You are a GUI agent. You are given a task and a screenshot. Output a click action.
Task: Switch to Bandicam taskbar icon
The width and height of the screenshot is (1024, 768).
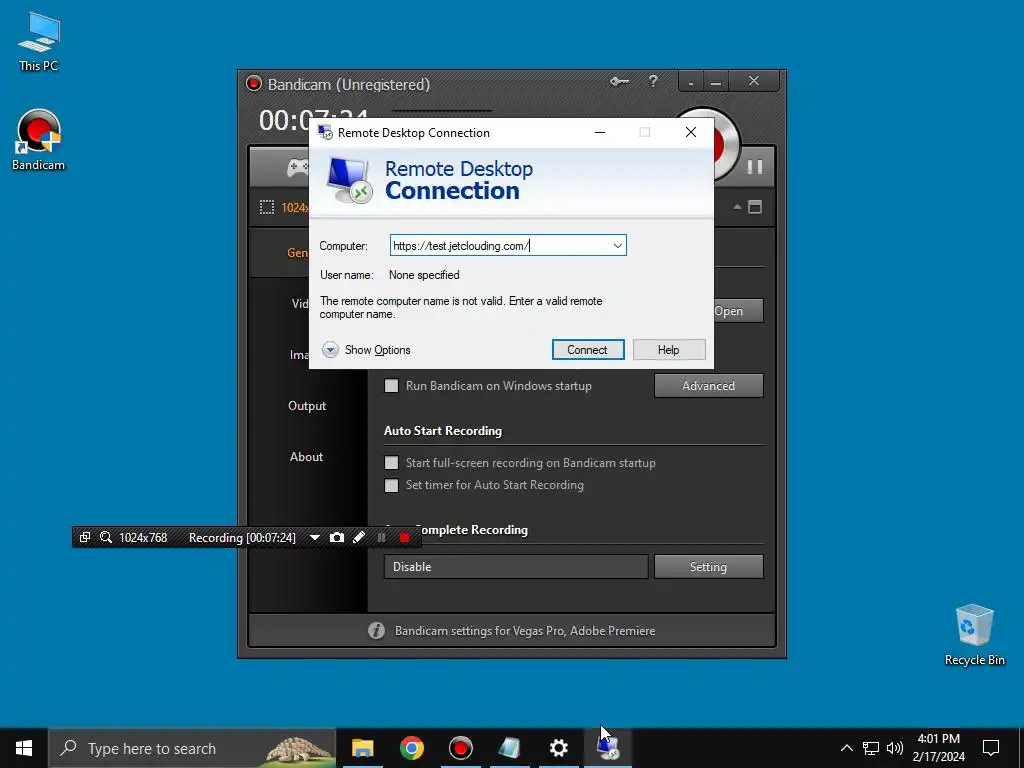(x=460, y=748)
